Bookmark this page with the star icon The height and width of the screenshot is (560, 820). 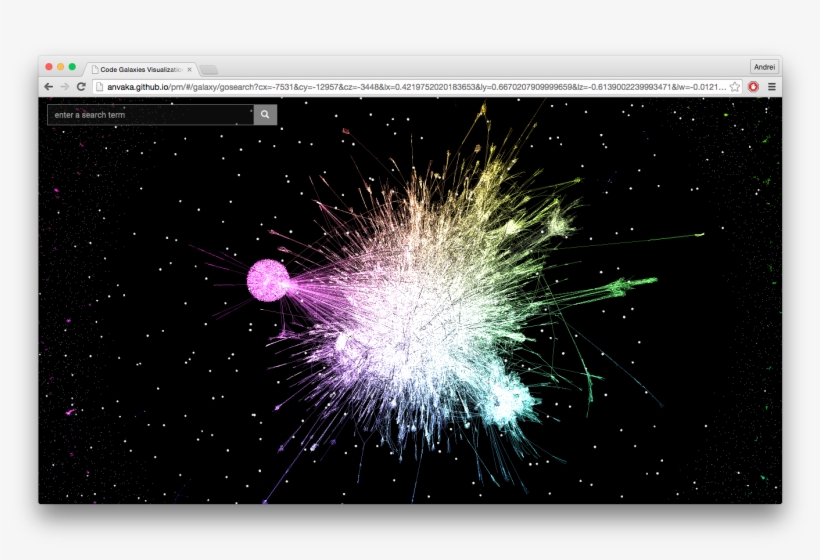[x=735, y=87]
